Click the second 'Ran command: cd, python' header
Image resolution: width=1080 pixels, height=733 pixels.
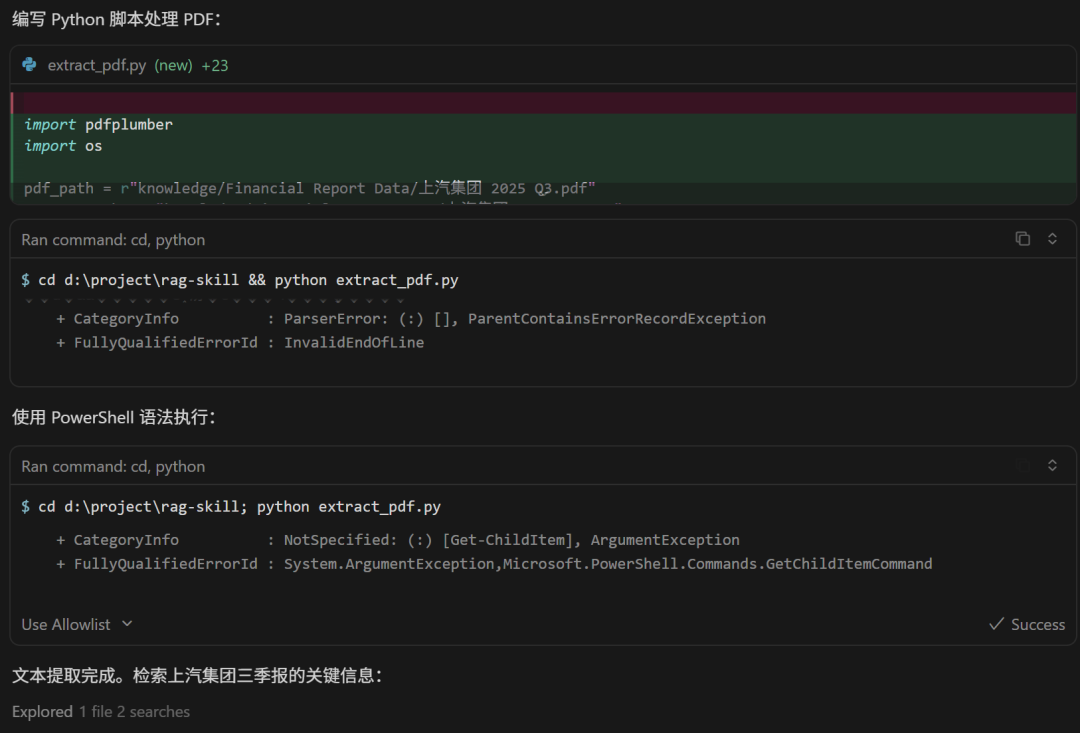(x=113, y=466)
